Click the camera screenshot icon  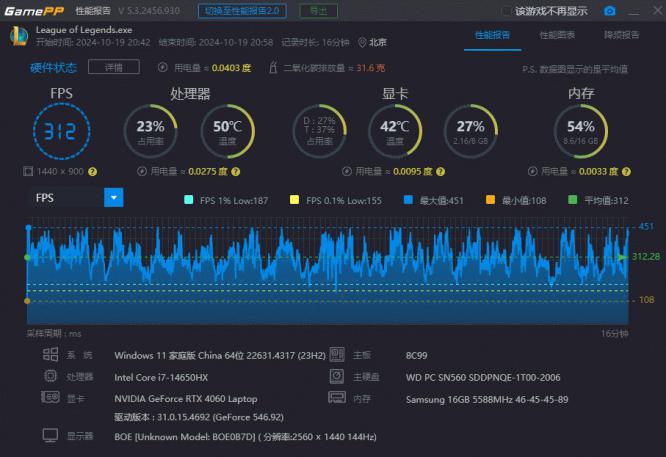tap(610, 11)
